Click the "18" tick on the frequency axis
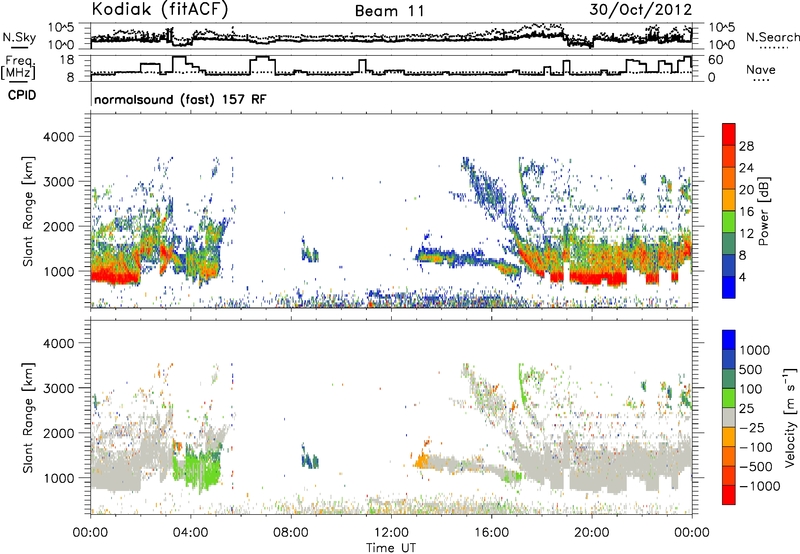The width and height of the screenshot is (800, 554). pyautogui.click(x=67, y=60)
